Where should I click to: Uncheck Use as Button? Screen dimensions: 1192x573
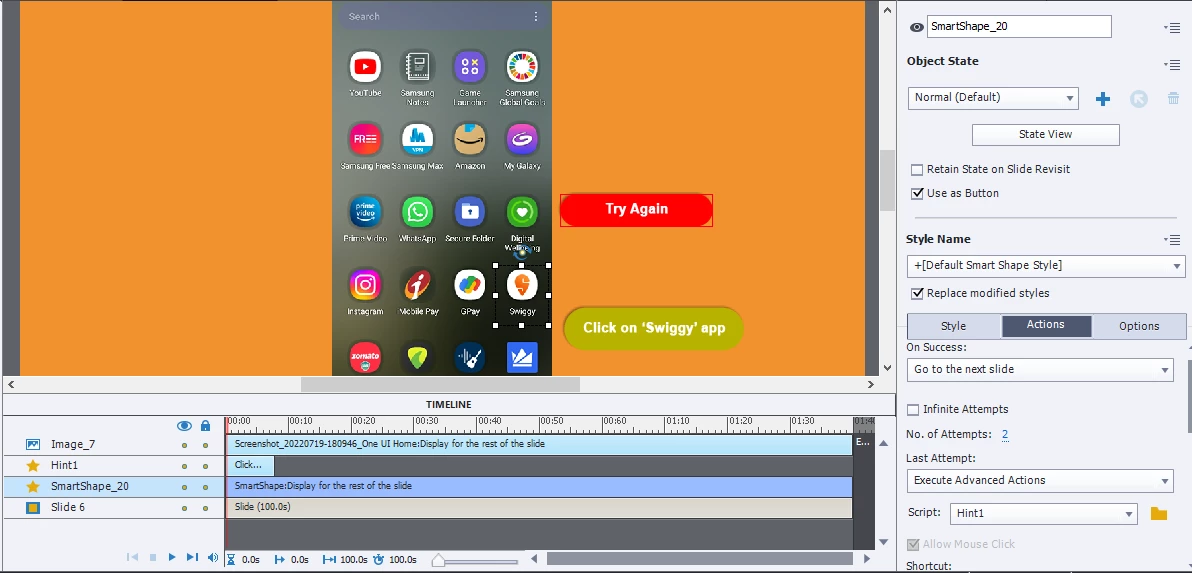917,194
